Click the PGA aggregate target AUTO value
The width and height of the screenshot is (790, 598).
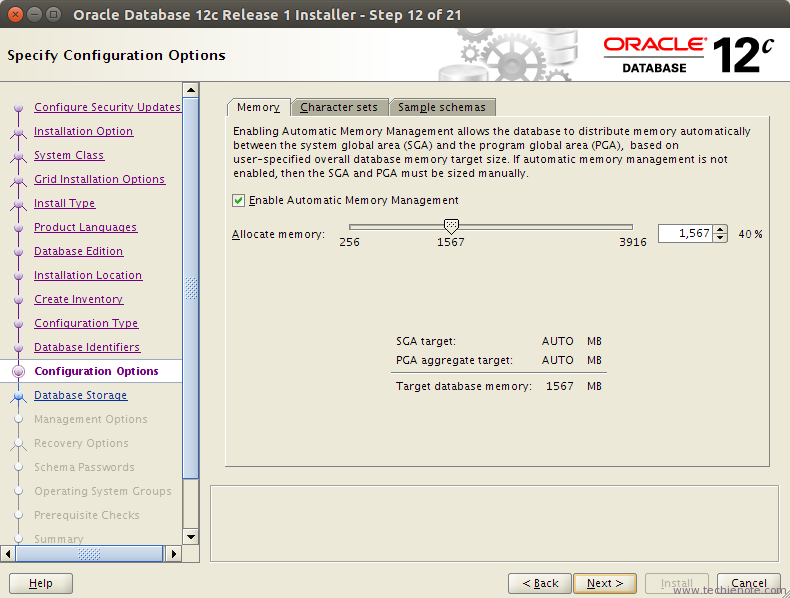point(558,361)
